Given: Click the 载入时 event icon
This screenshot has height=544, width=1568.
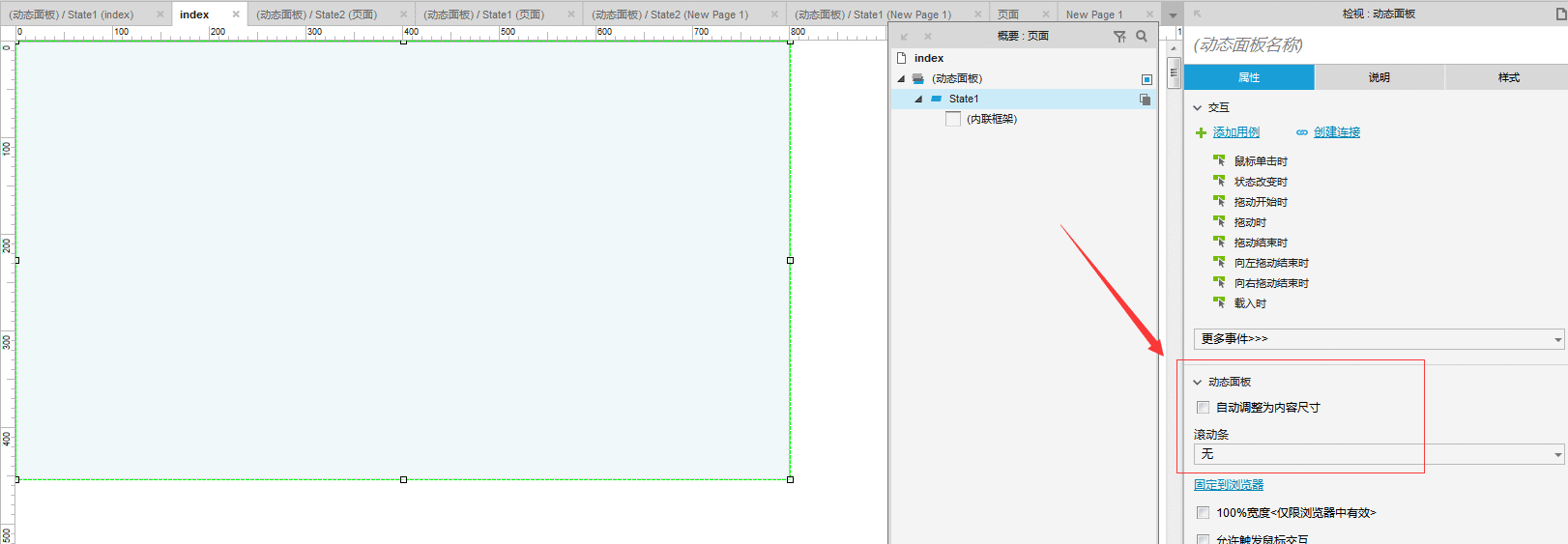Looking at the screenshot, I should 1219,302.
